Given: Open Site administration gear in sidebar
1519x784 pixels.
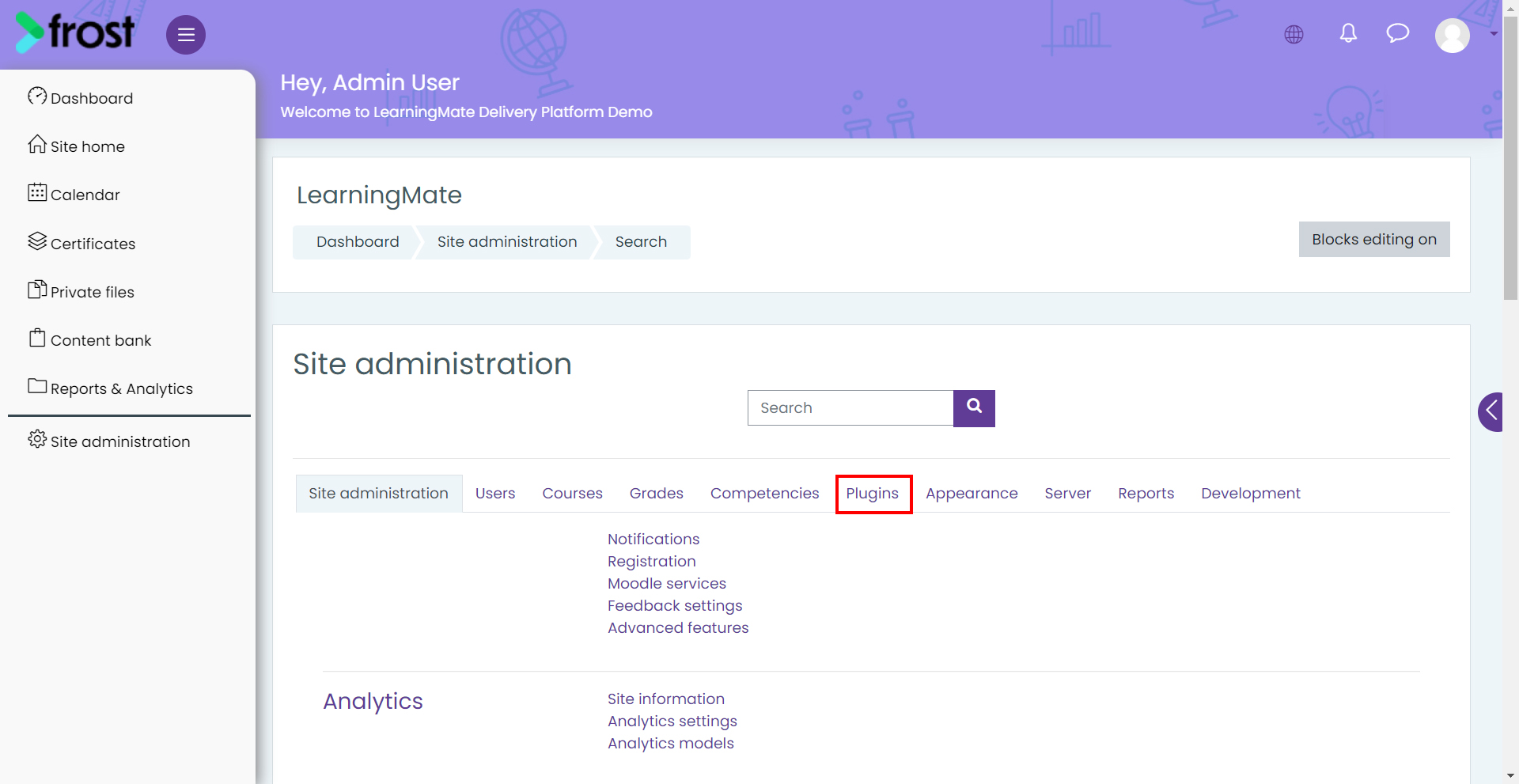Looking at the screenshot, I should (x=109, y=441).
